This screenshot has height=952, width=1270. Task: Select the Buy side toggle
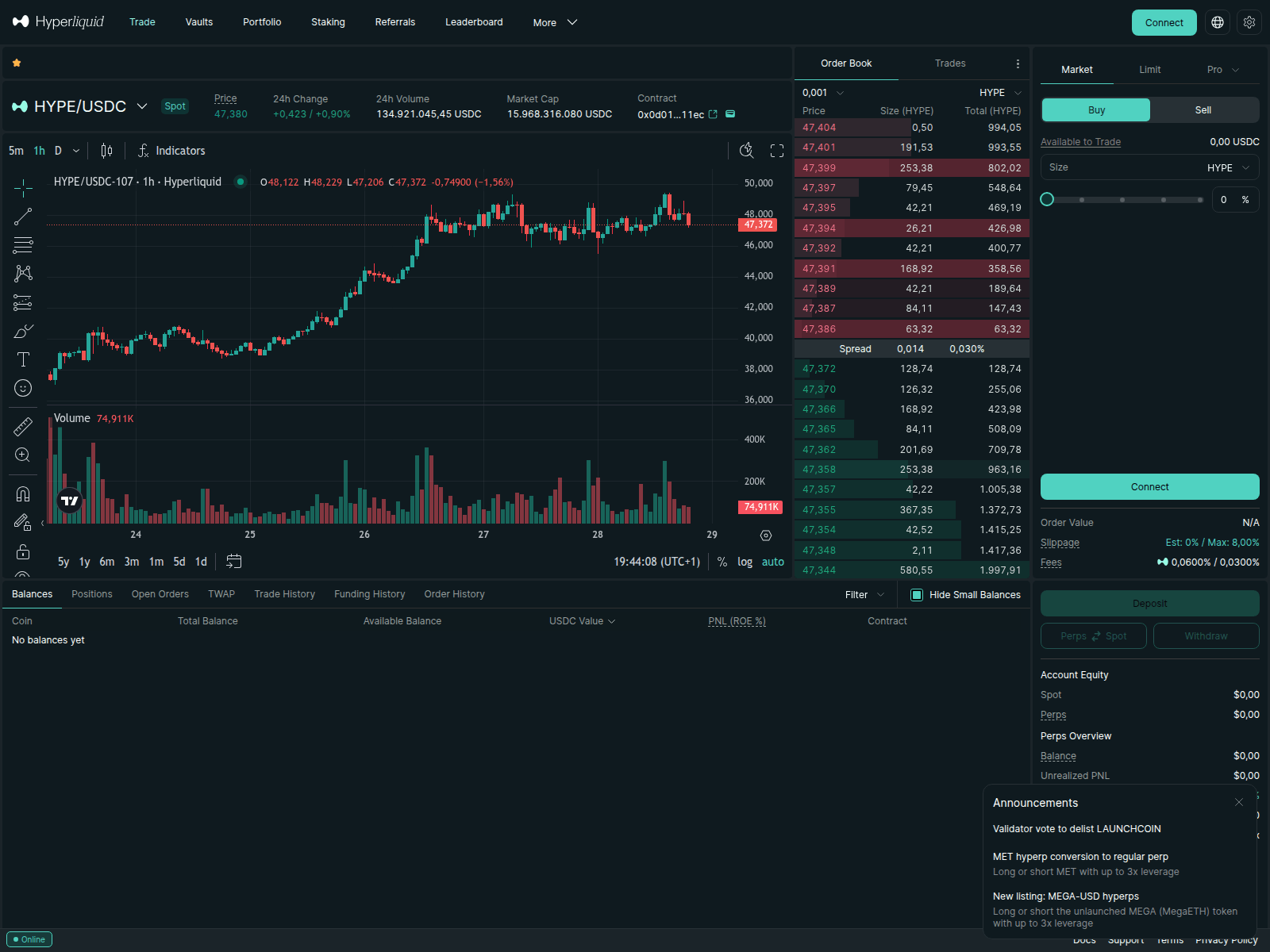click(x=1096, y=110)
